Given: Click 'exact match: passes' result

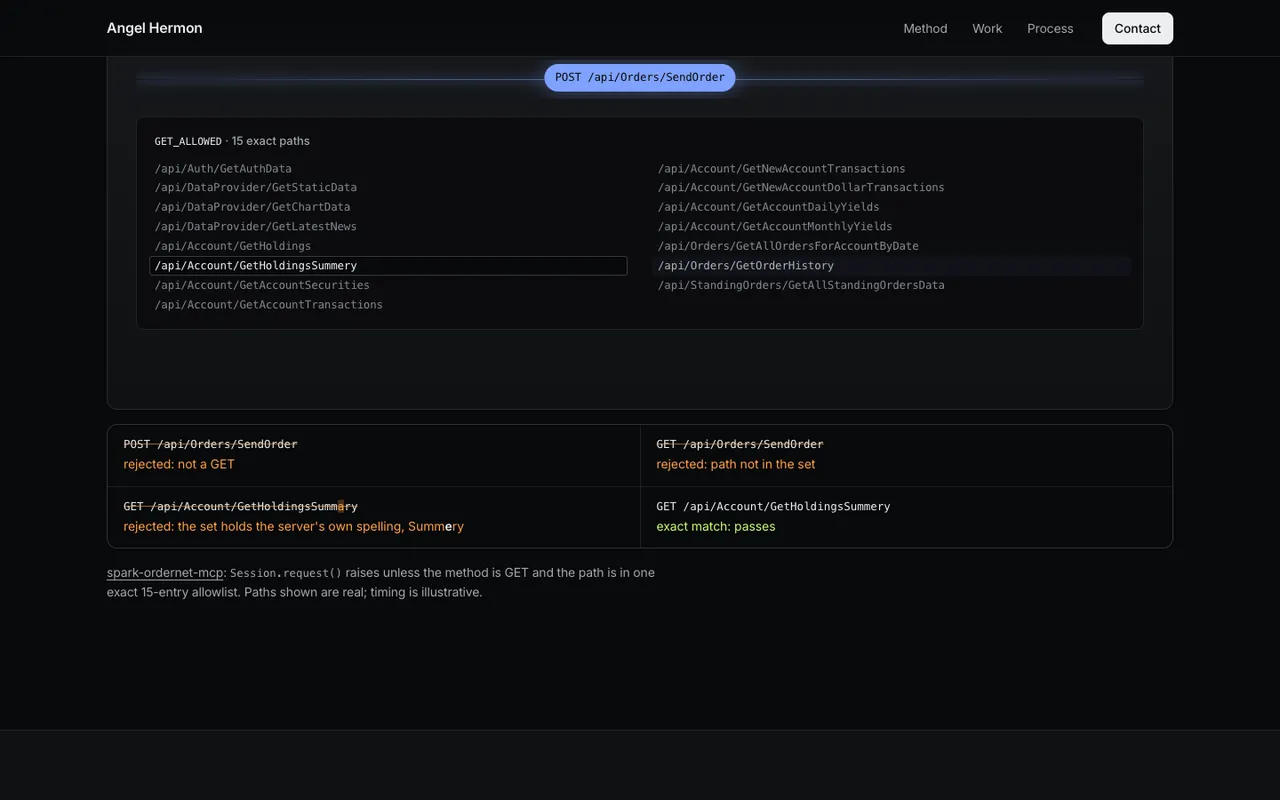Looking at the screenshot, I should (x=715, y=526).
